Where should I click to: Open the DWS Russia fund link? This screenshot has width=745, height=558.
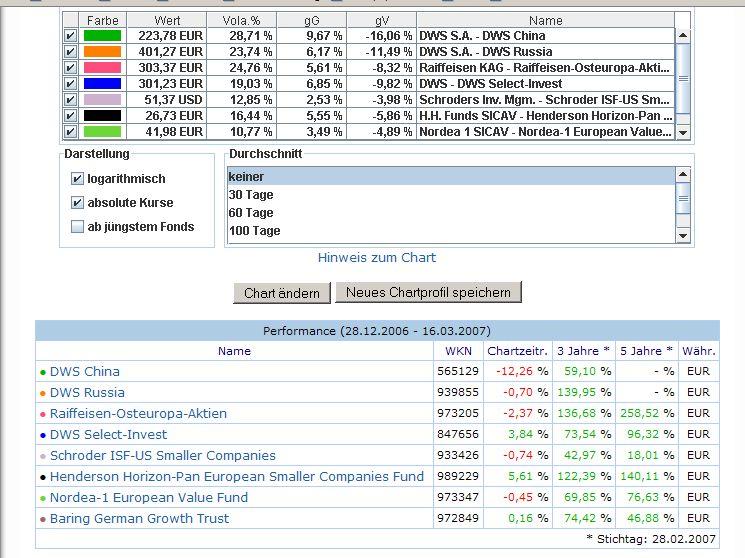click(87, 393)
